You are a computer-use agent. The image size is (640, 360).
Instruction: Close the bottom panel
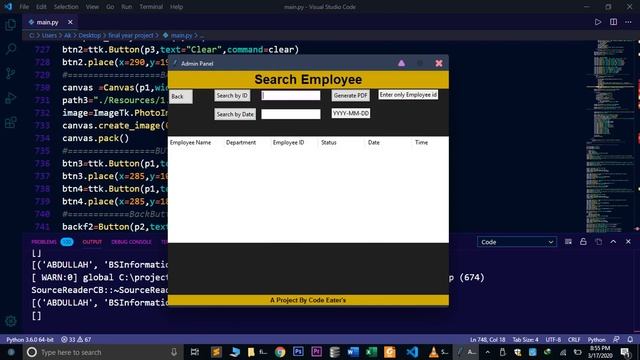pyautogui.click(x=628, y=242)
